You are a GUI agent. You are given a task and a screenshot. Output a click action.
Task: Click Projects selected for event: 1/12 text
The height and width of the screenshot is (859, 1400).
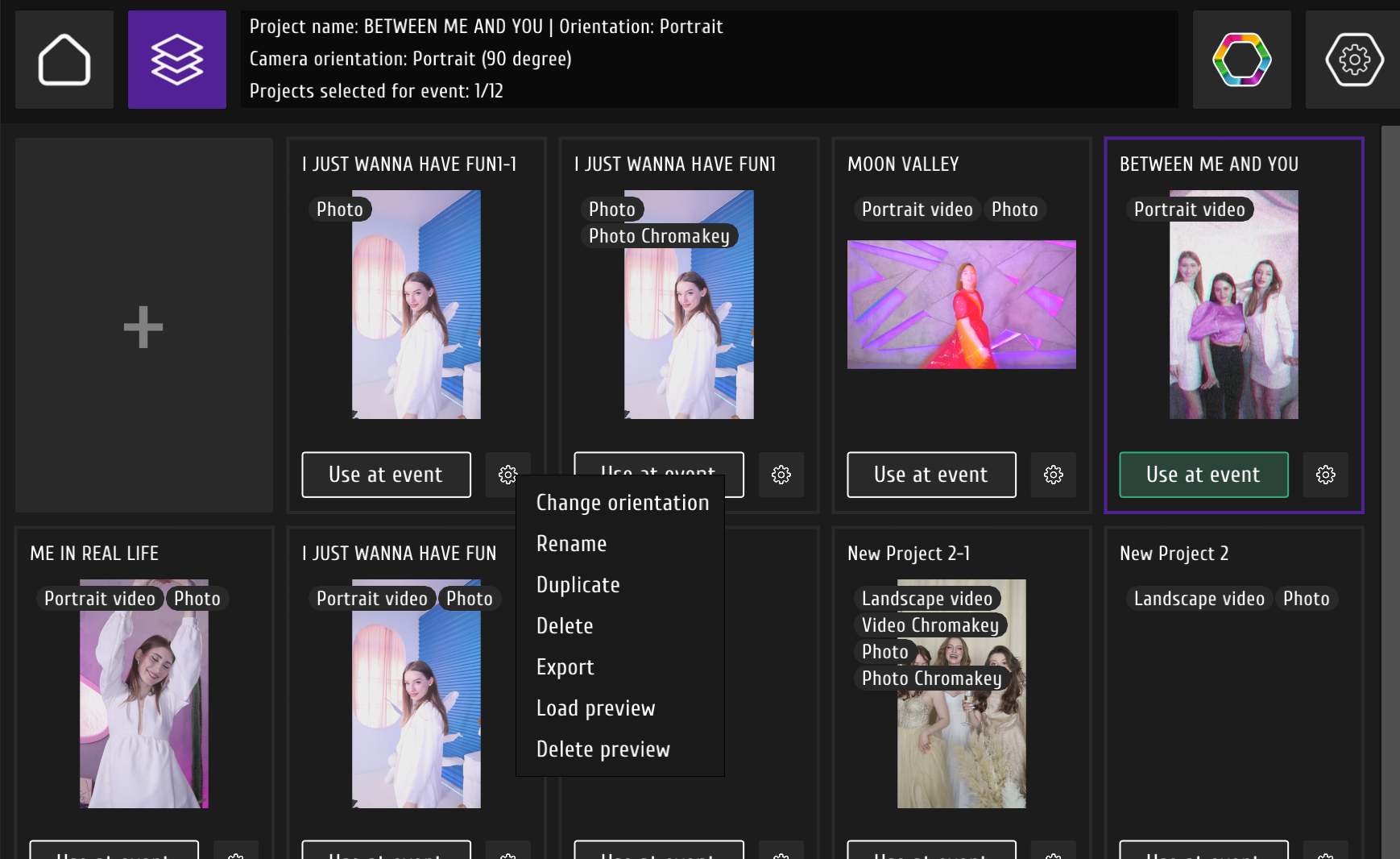(x=376, y=91)
